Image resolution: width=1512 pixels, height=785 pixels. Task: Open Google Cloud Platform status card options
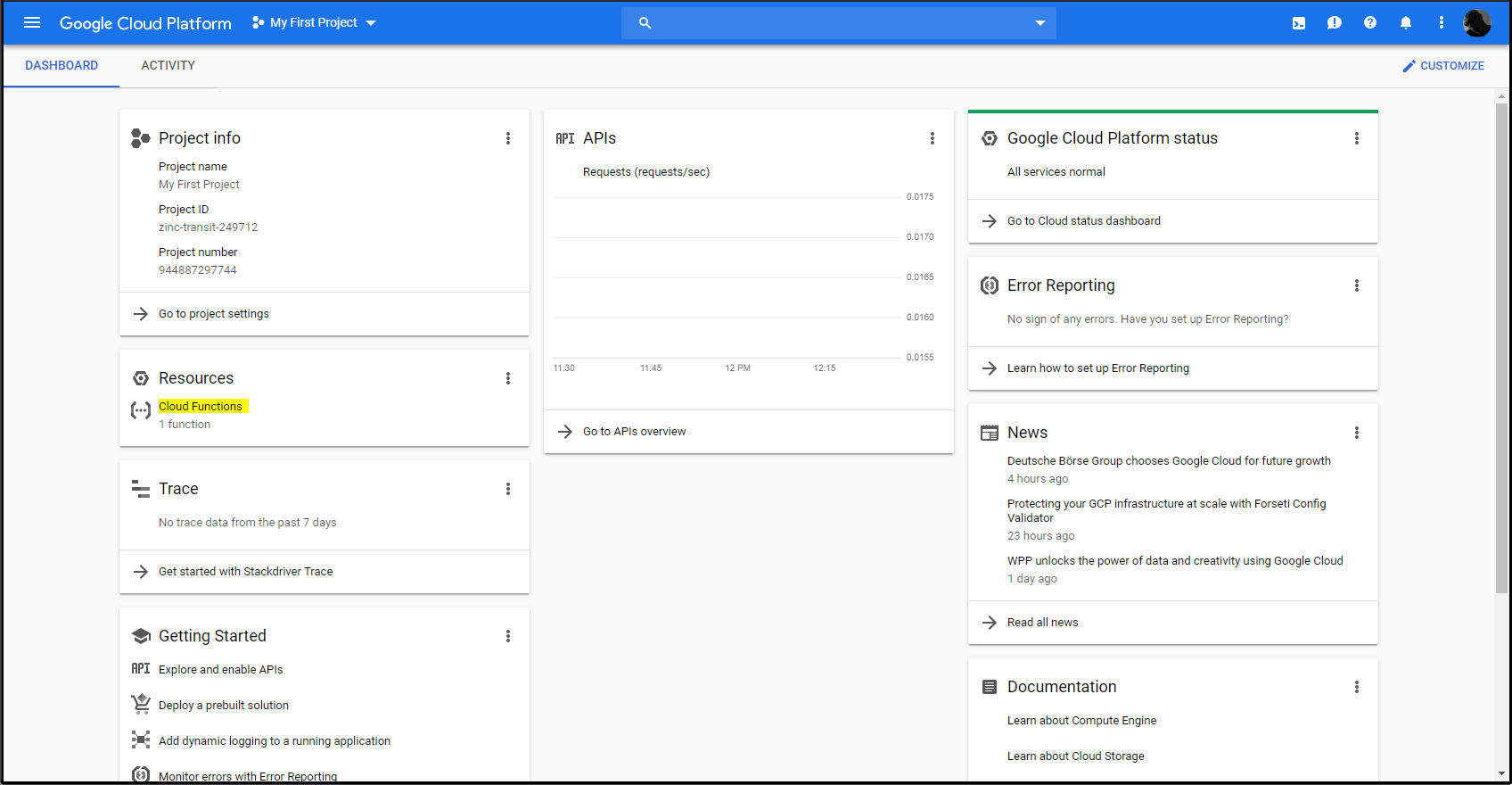tap(1357, 138)
